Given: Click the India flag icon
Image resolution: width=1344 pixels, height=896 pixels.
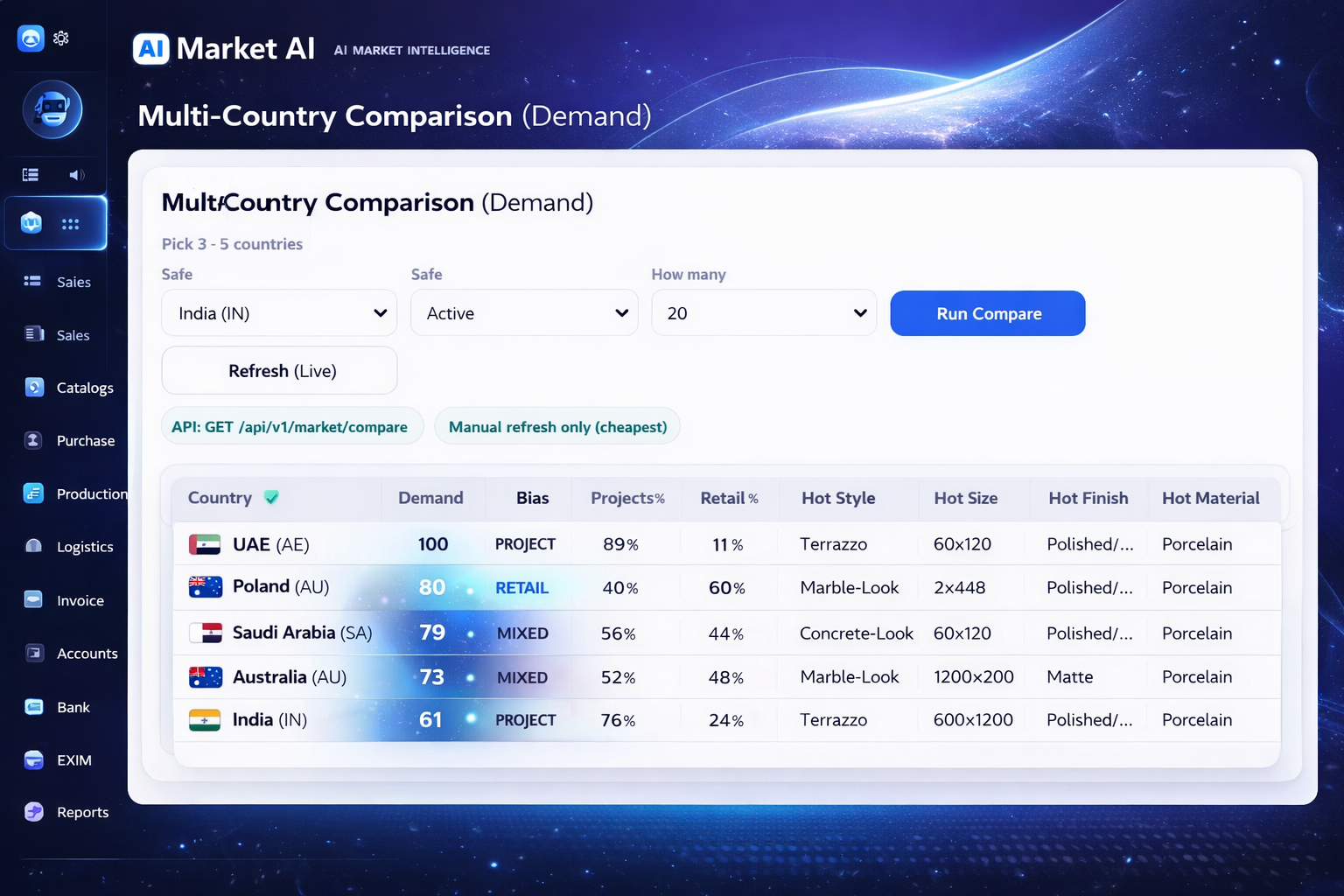Looking at the screenshot, I should 205,720.
